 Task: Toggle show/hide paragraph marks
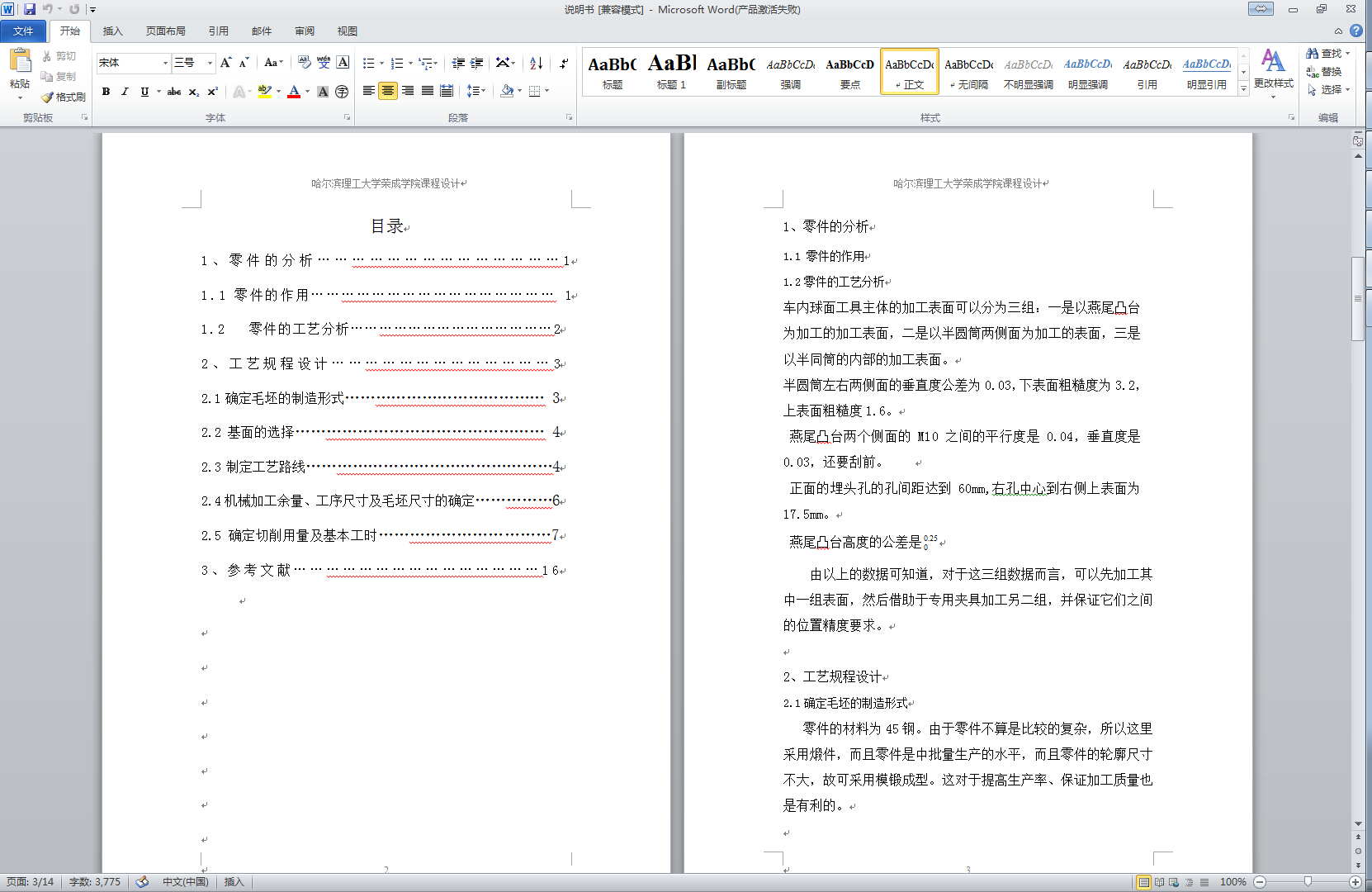tap(563, 63)
